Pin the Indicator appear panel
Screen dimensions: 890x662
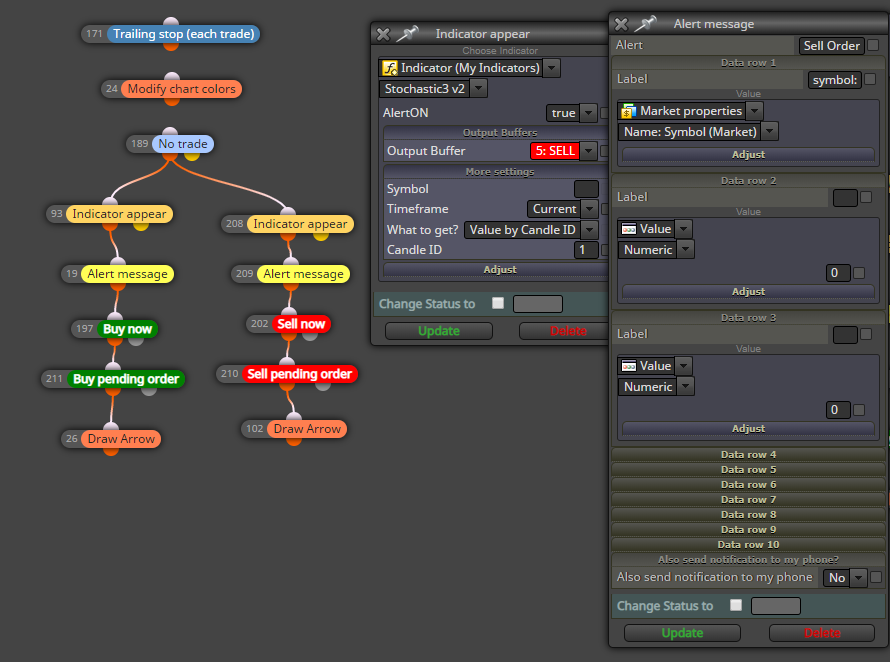[x=407, y=34]
